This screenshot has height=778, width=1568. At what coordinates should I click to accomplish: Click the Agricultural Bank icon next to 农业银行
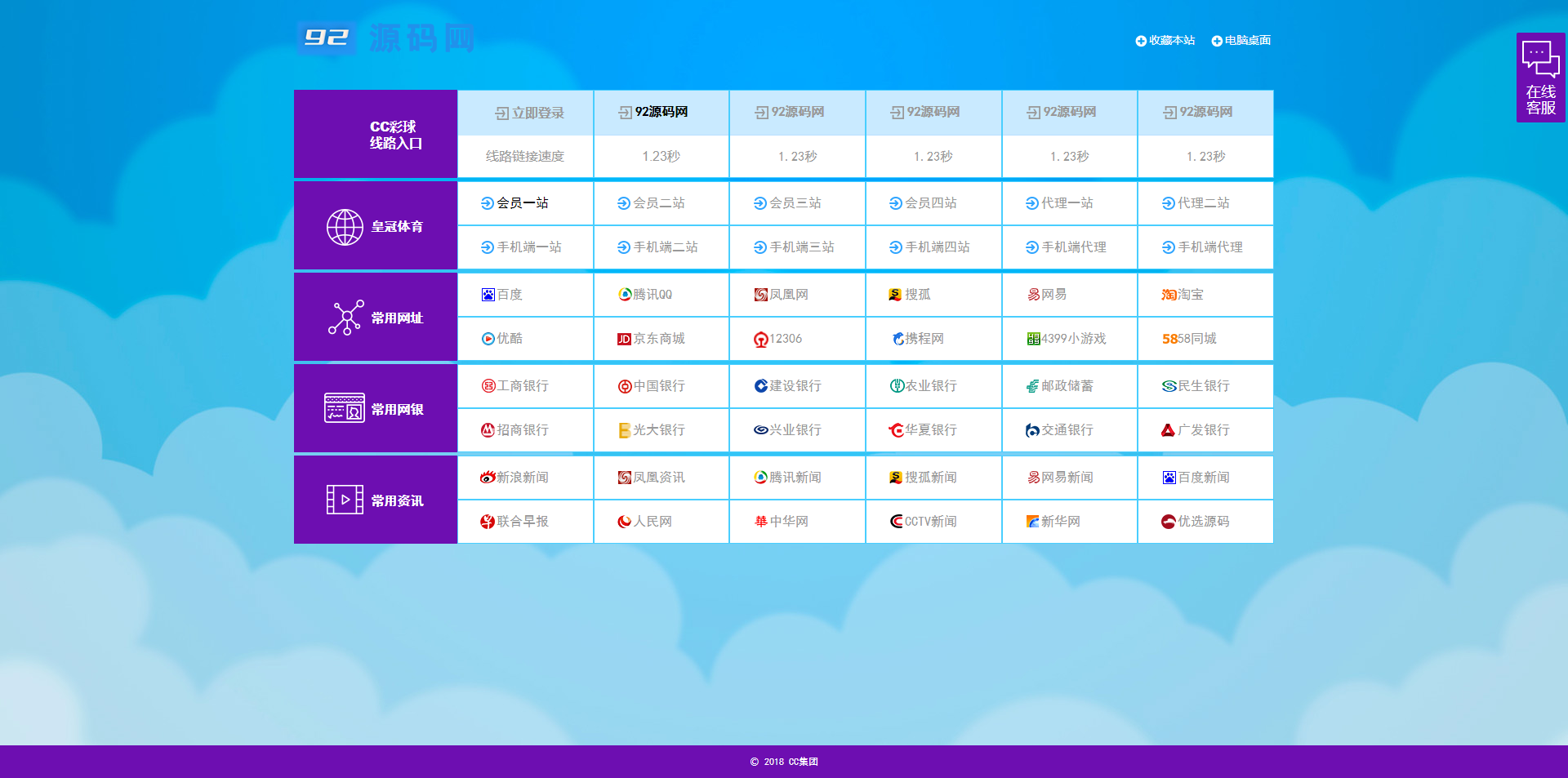click(x=897, y=386)
